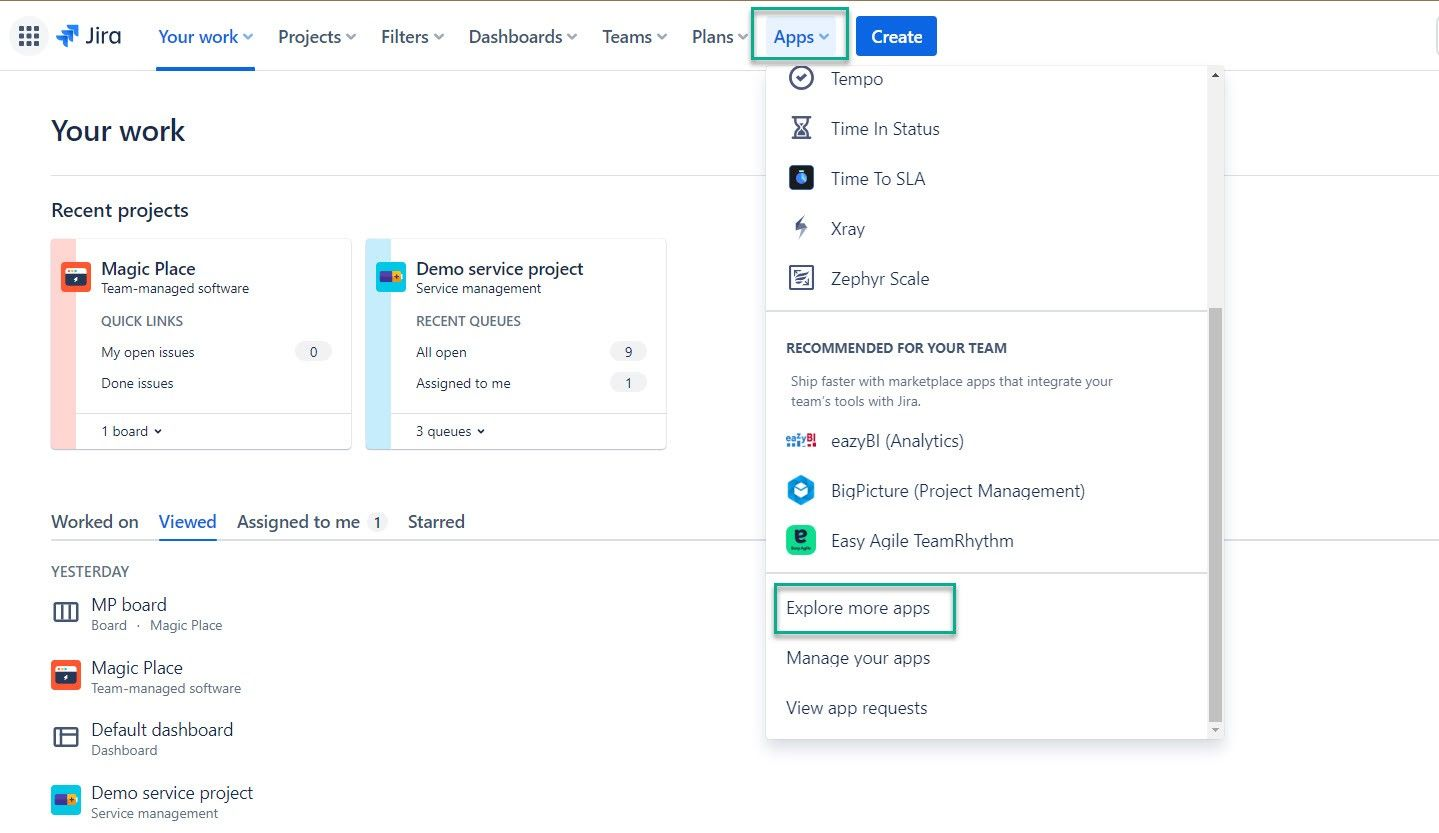The width and height of the screenshot is (1439, 833).
Task: Open Xray via its lightning icon
Action: pos(801,227)
